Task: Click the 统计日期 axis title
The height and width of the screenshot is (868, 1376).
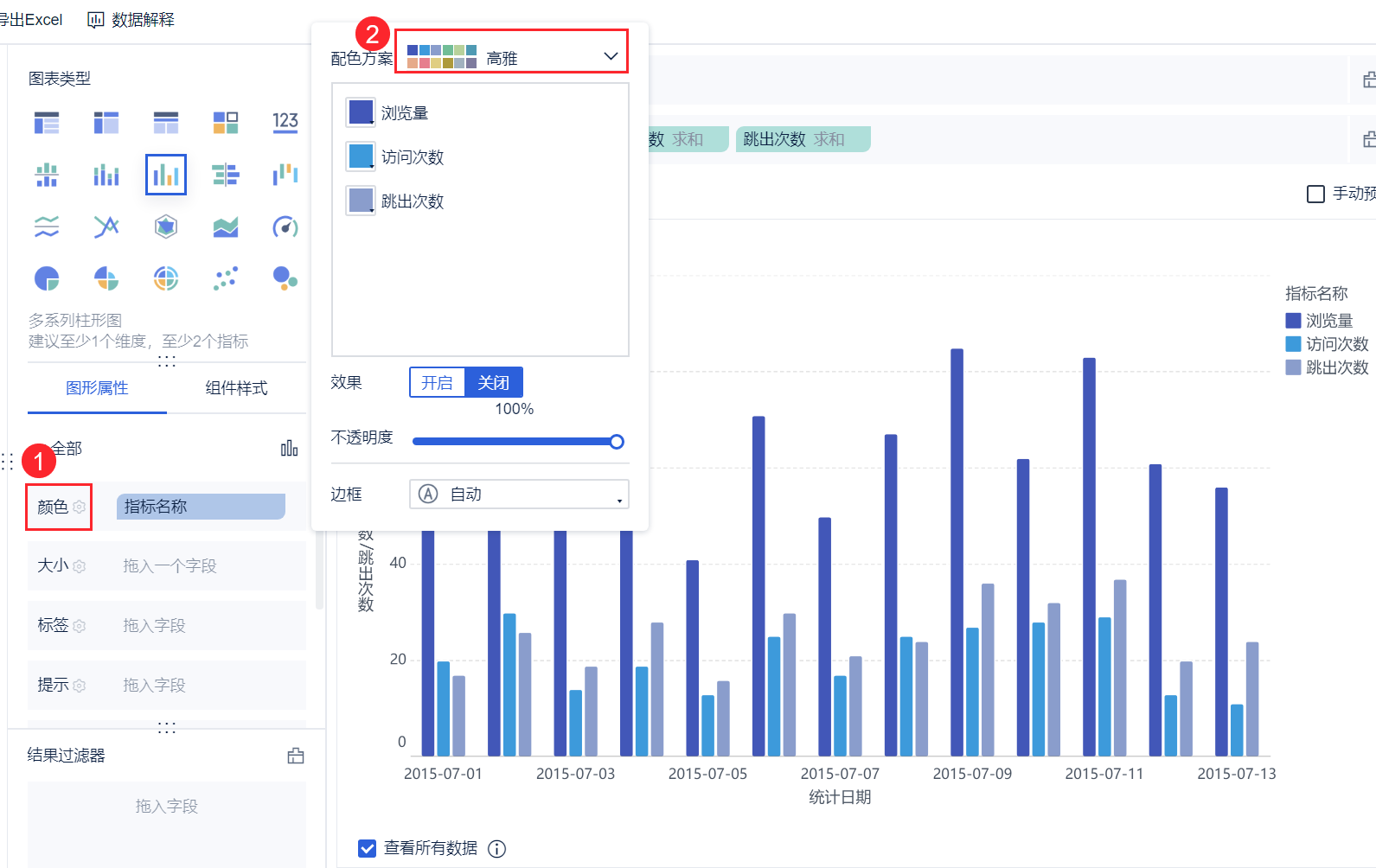Action: (840, 797)
